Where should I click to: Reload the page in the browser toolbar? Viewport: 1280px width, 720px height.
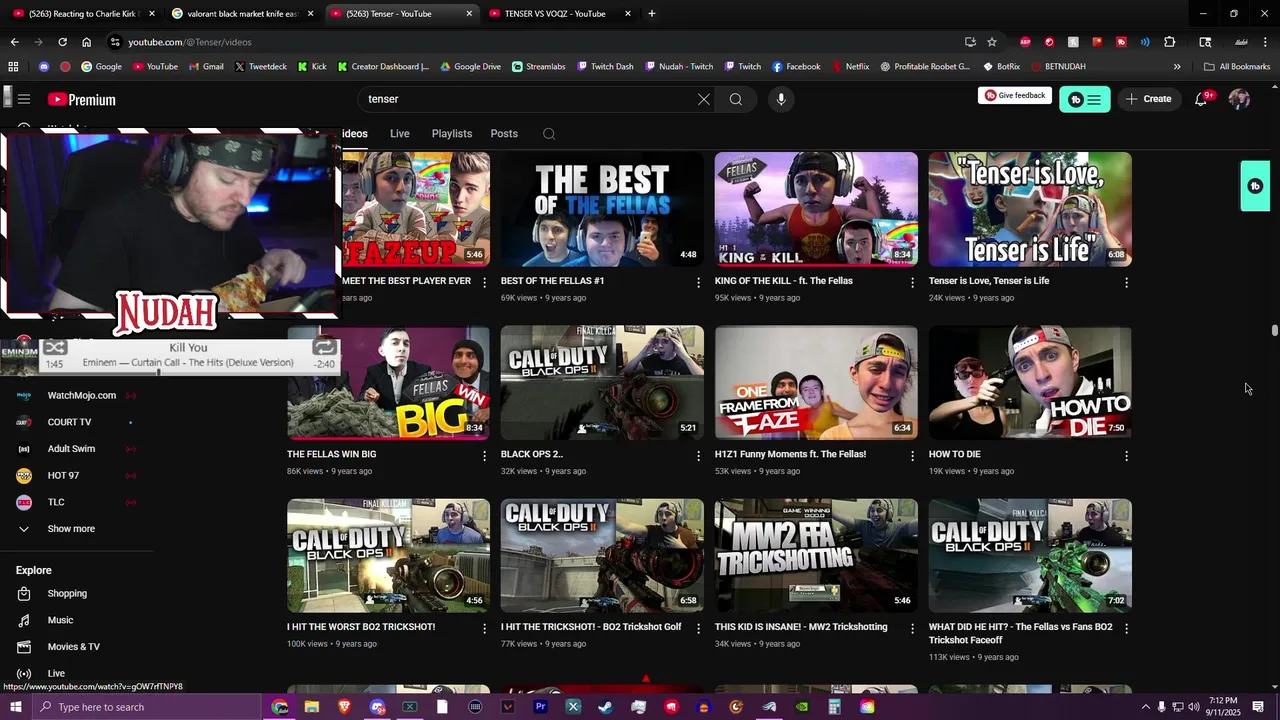62,42
